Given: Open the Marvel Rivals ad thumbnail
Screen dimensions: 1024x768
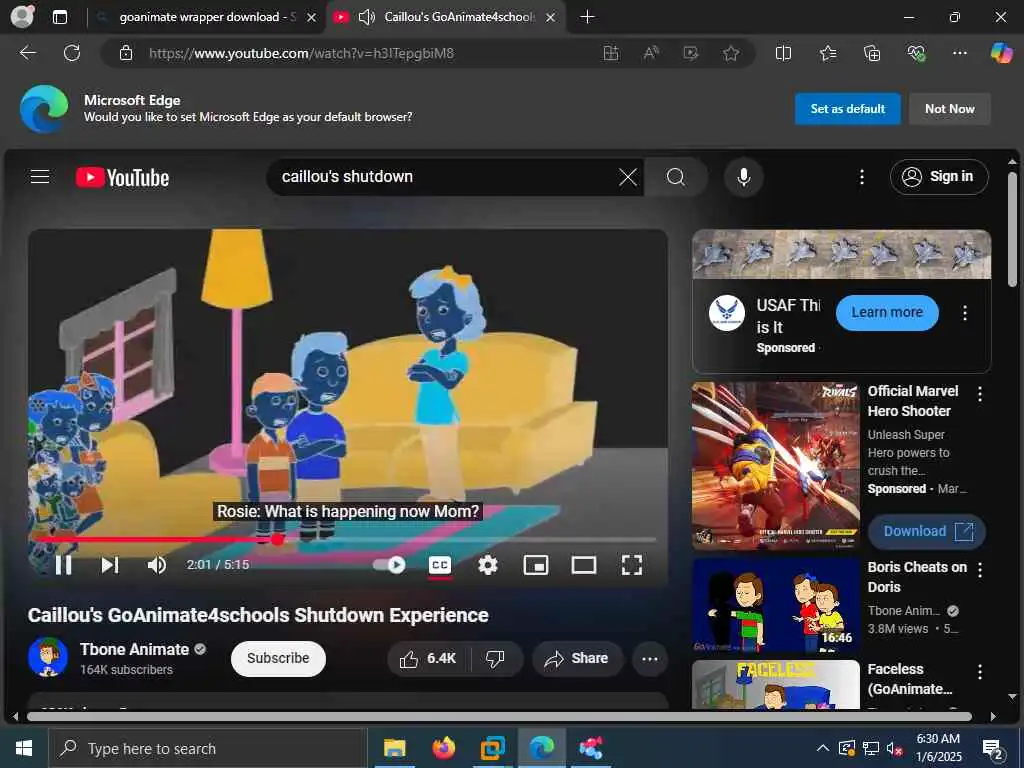Looking at the screenshot, I should pyautogui.click(x=775, y=465).
